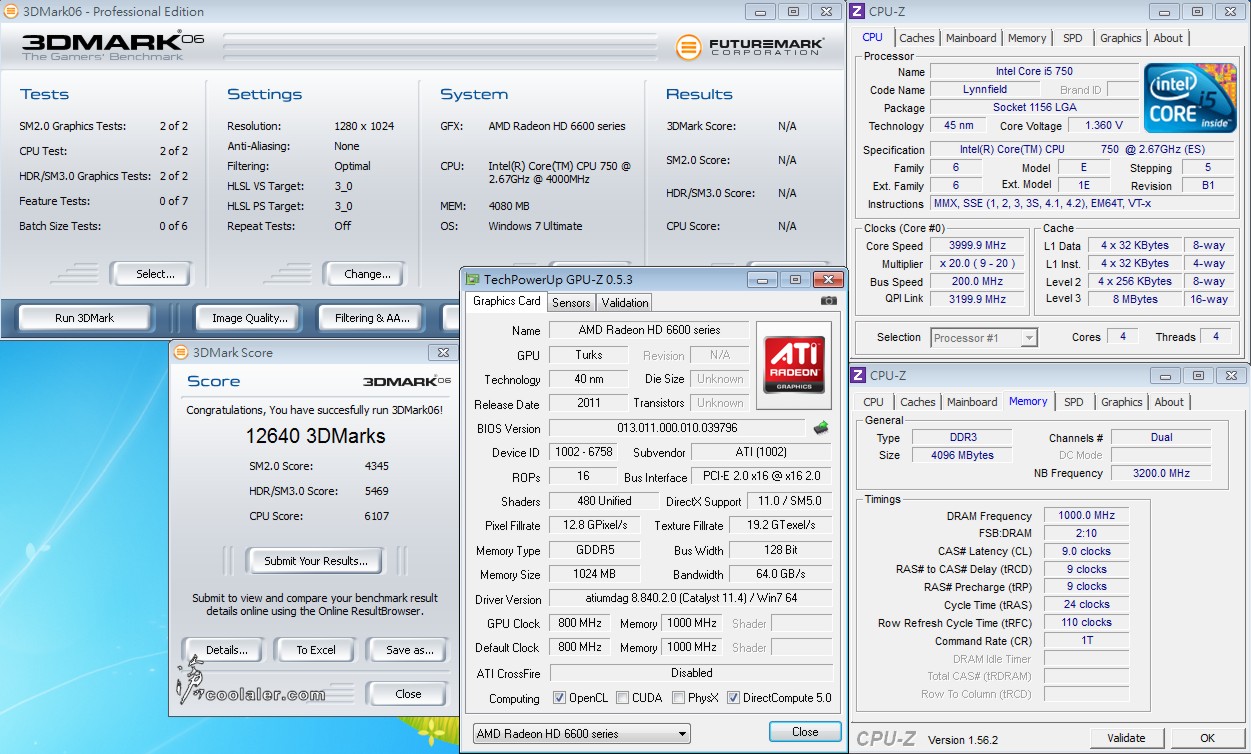Click To Excel button

tap(316, 650)
